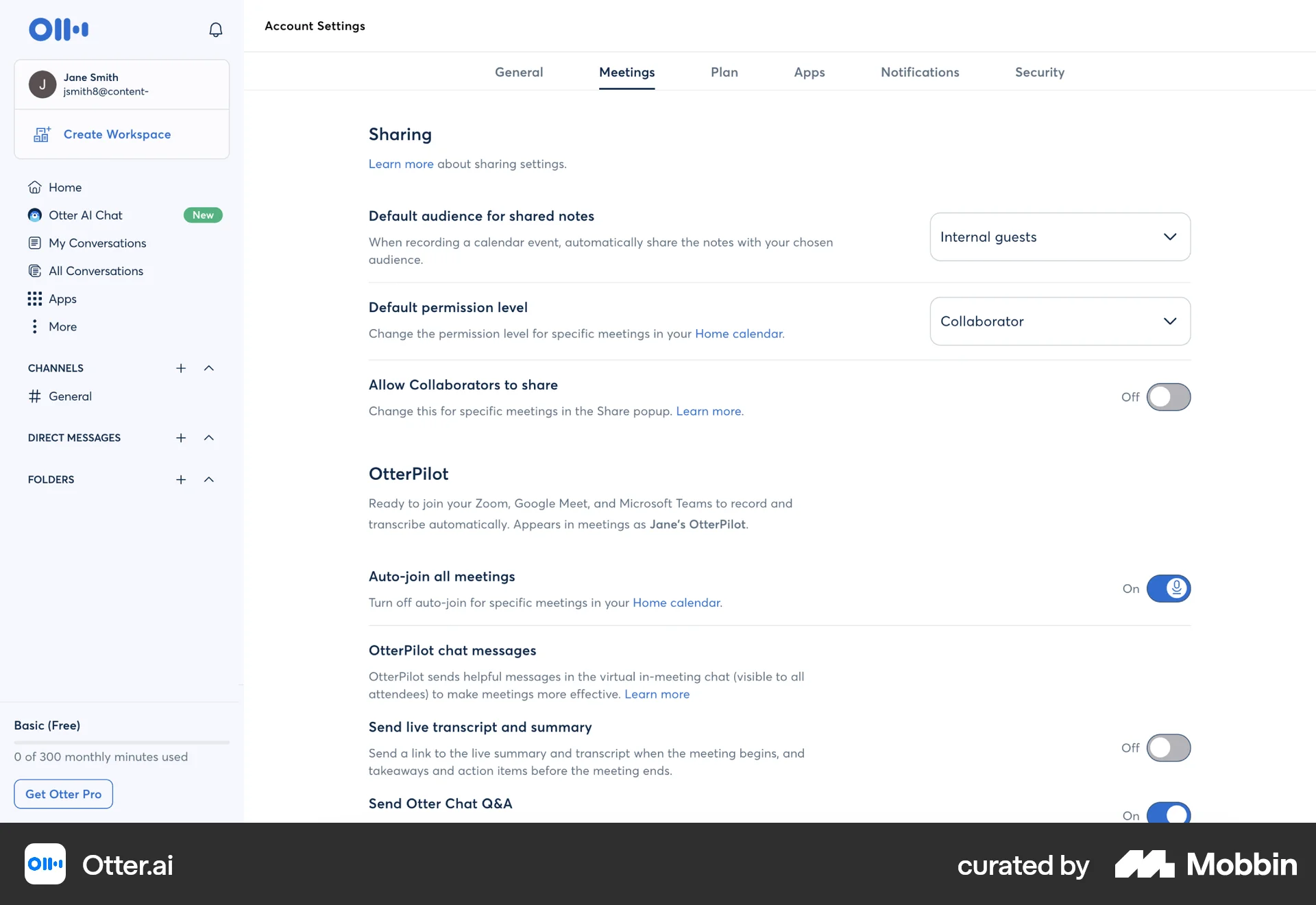Open Home from the sidebar
This screenshot has height=905, width=1316.
coord(64,187)
